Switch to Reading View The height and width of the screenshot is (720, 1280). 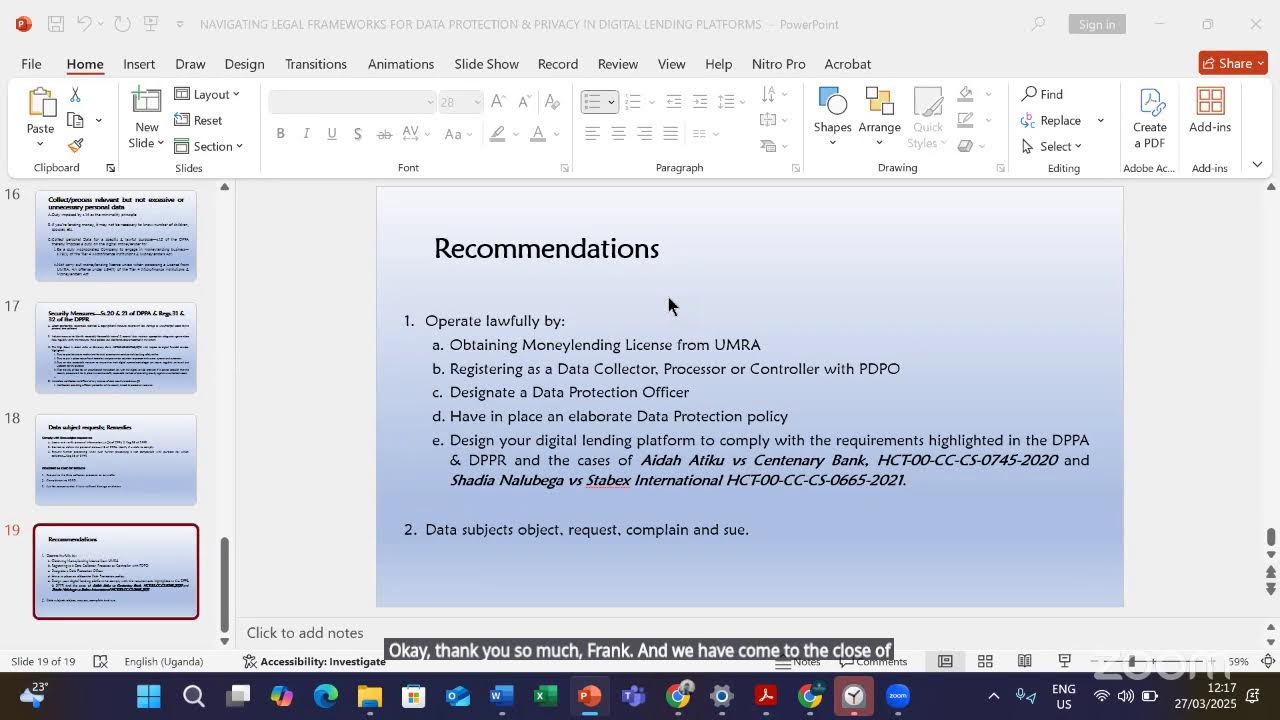(x=1025, y=661)
